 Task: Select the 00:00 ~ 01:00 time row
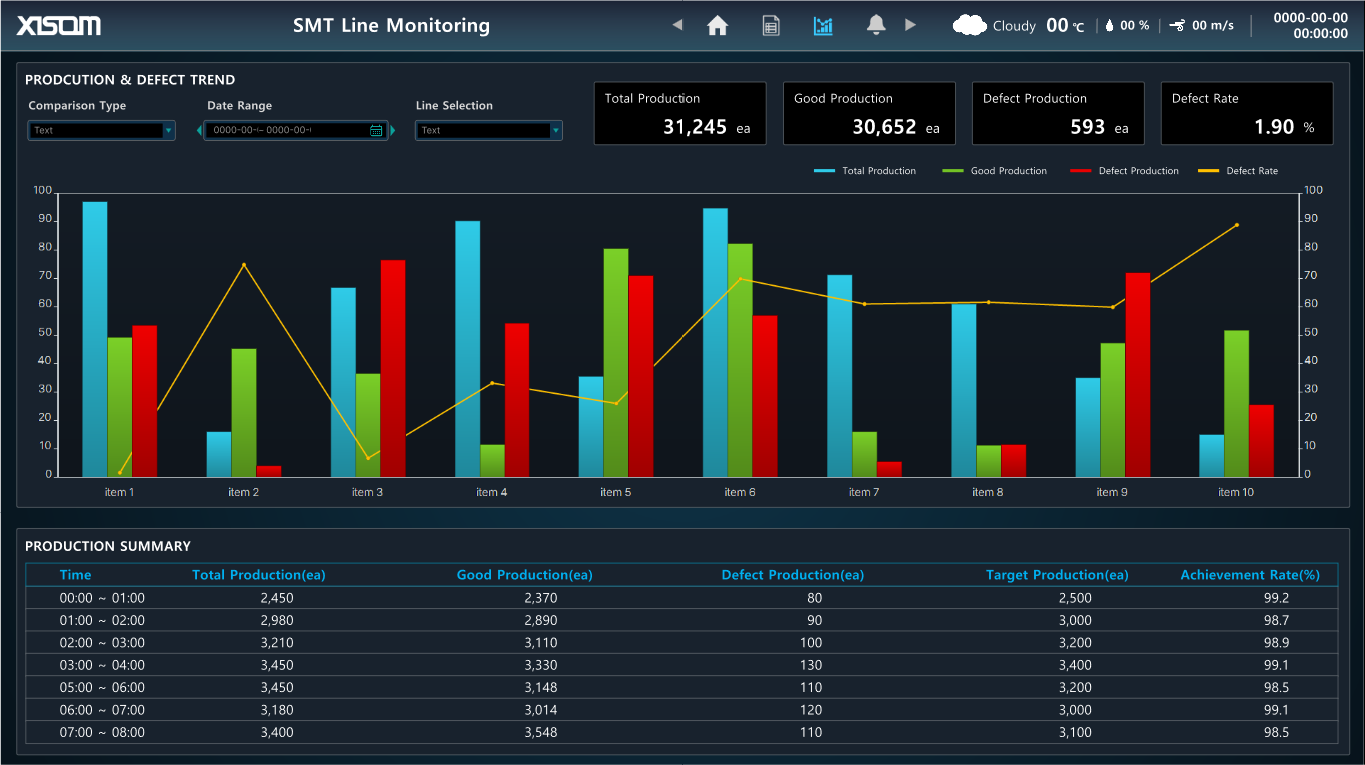point(681,598)
